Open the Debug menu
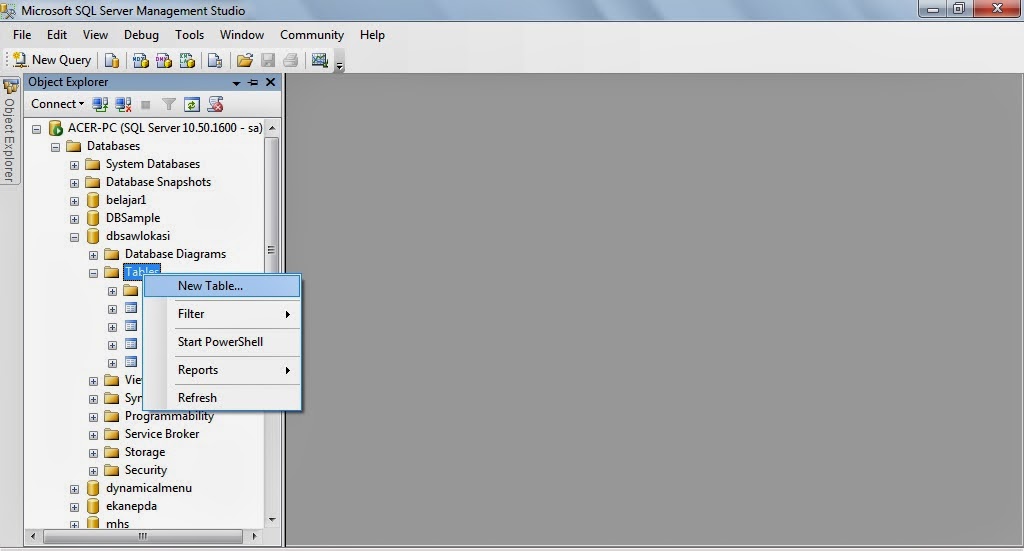This screenshot has width=1024, height=551. [x=141, y=35]
